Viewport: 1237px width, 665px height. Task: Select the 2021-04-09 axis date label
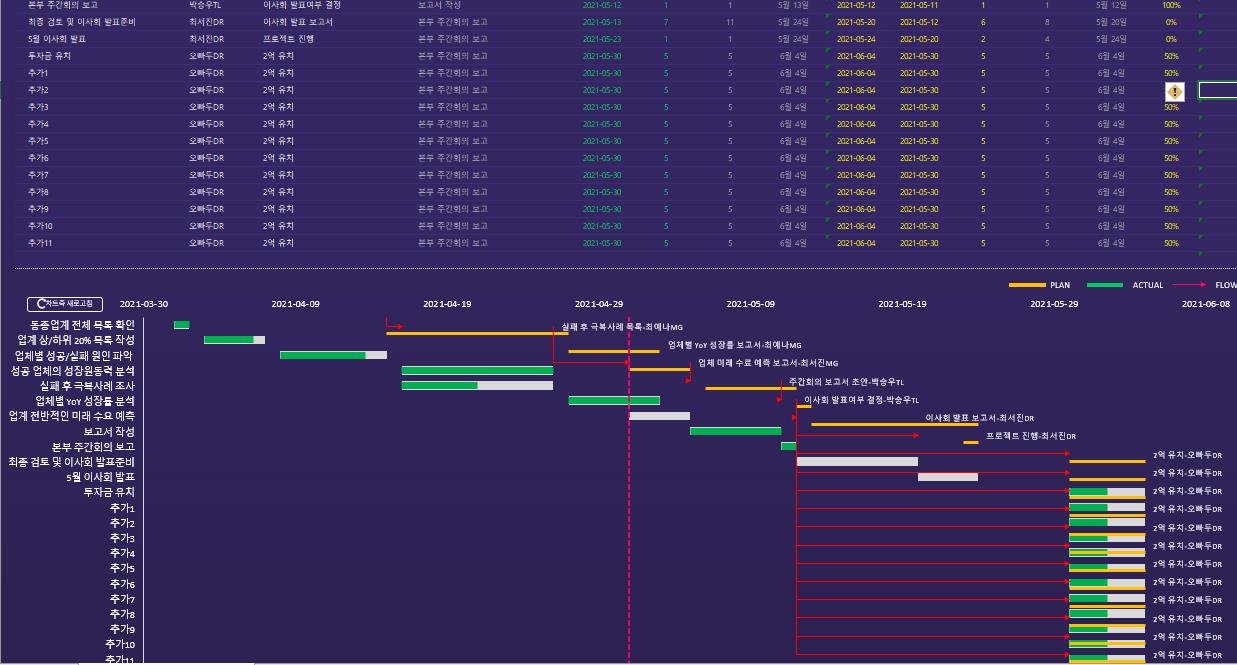coord(296,304)
